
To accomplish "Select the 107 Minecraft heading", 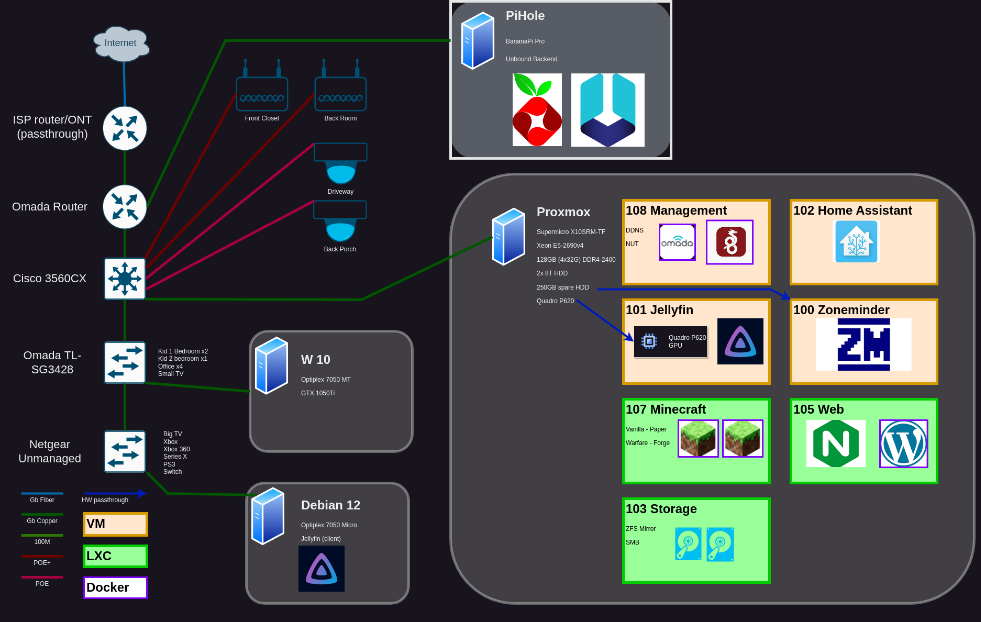I will pos(666,410).
